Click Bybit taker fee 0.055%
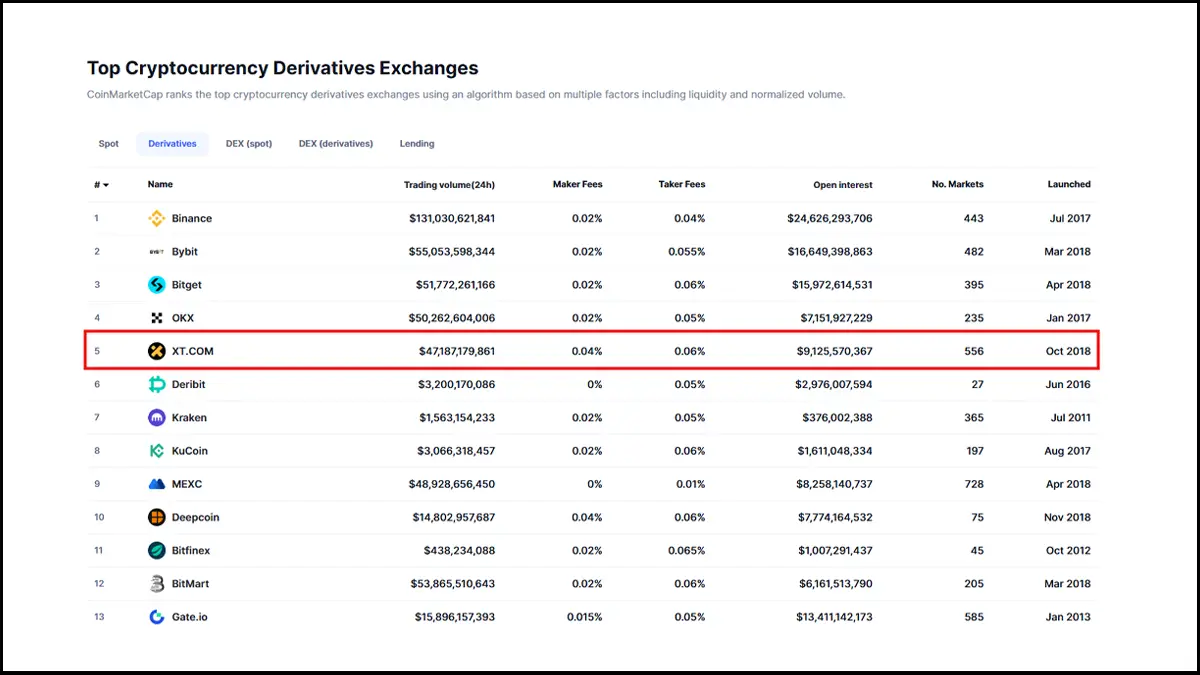This screenshot has height=675, width=1200. pos(686,252)
